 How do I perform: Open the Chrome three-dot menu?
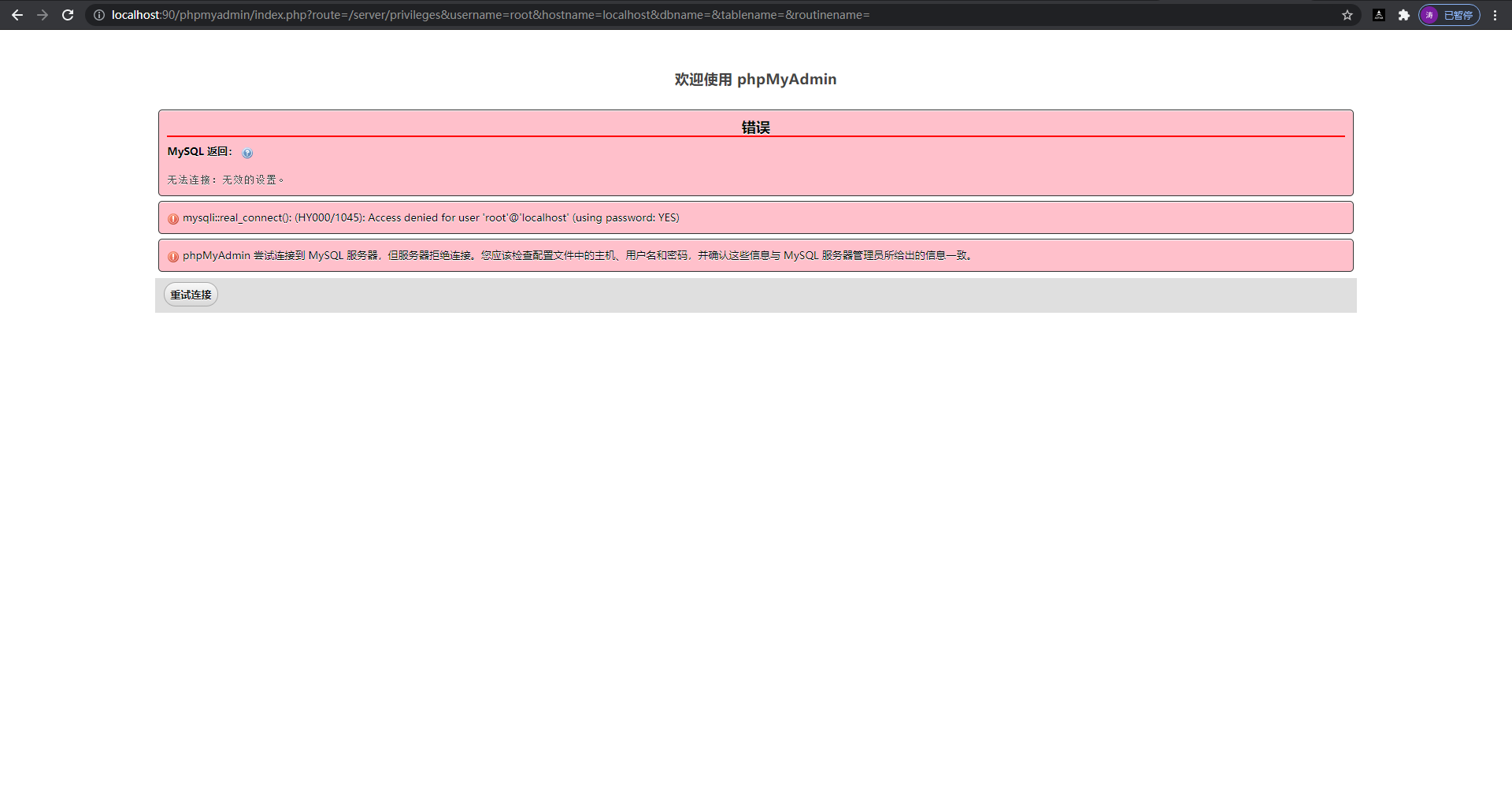(x=1495, y=15)
